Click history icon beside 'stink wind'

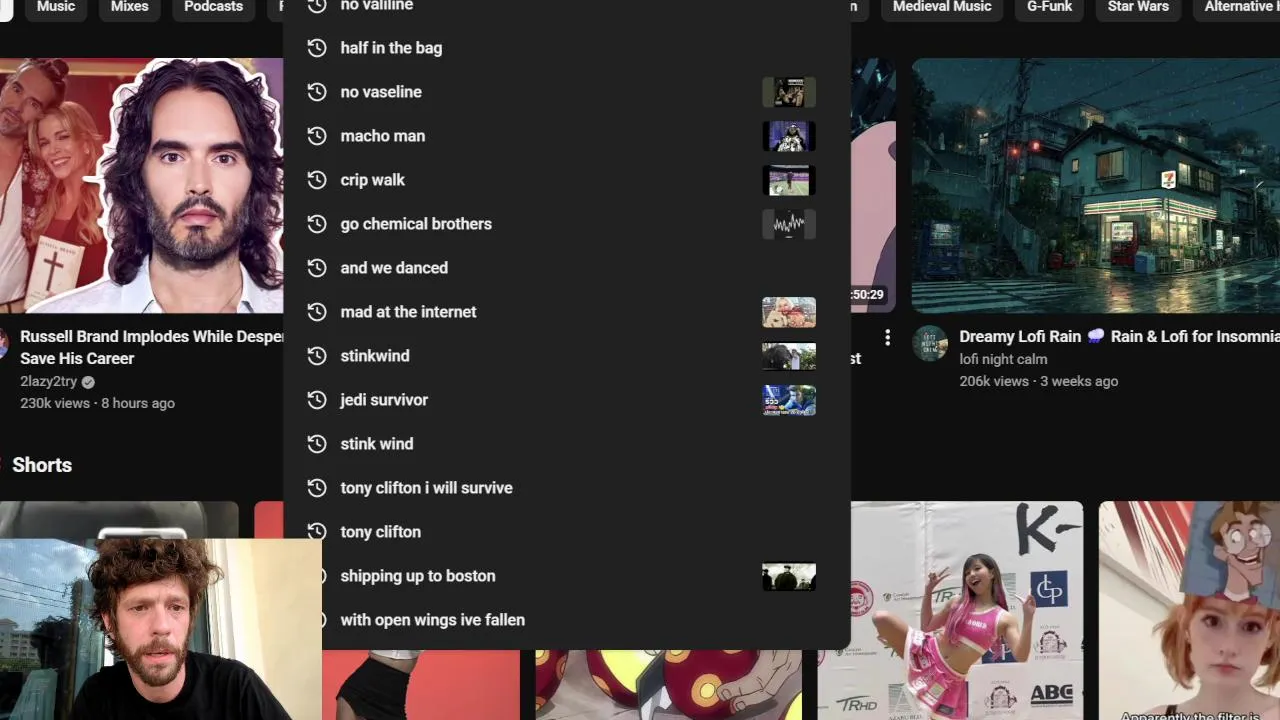tap(317, 444)
